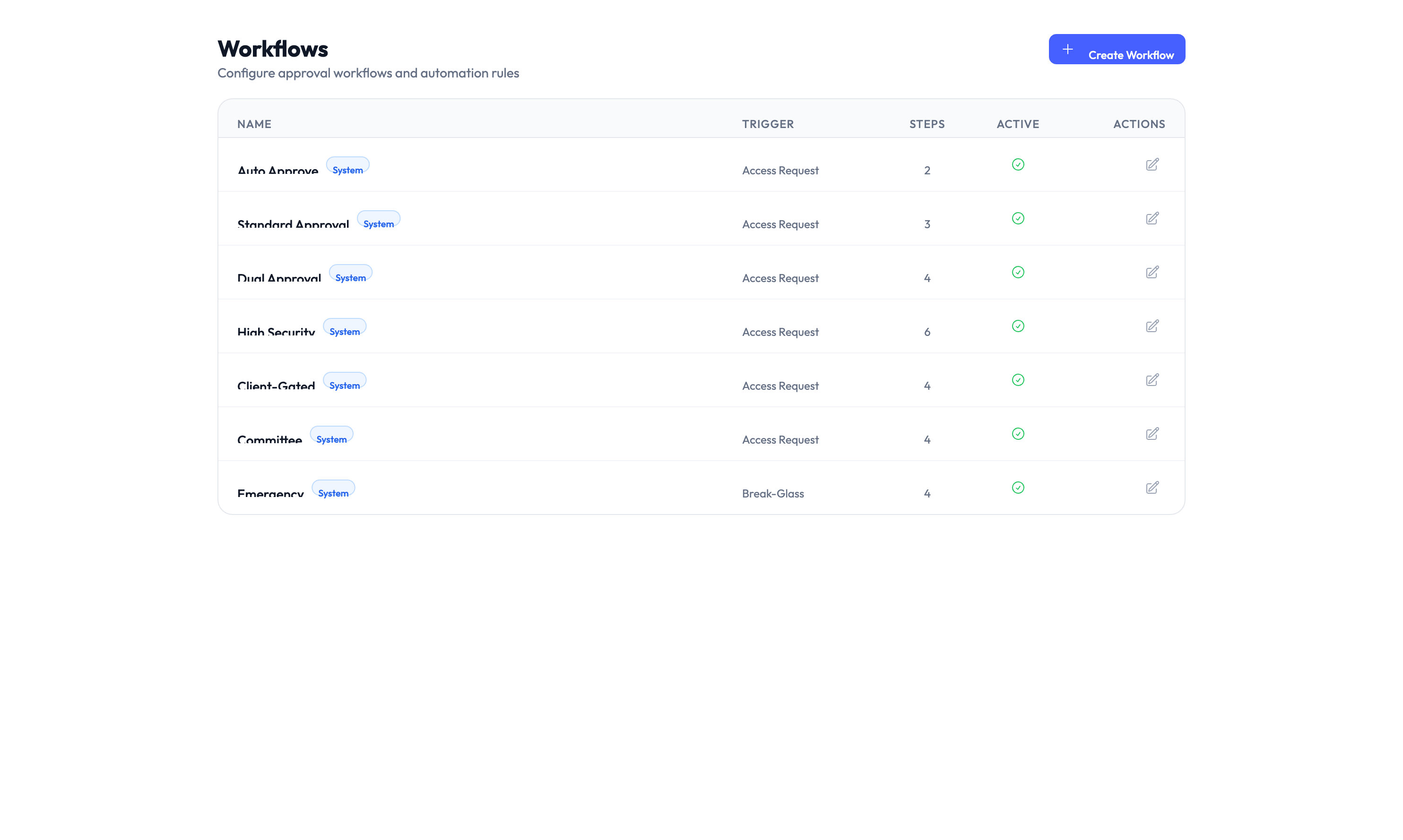Disable the High Security workflow active check
Viewport: 1403px width, 840px height.
tap(1017, 326)
